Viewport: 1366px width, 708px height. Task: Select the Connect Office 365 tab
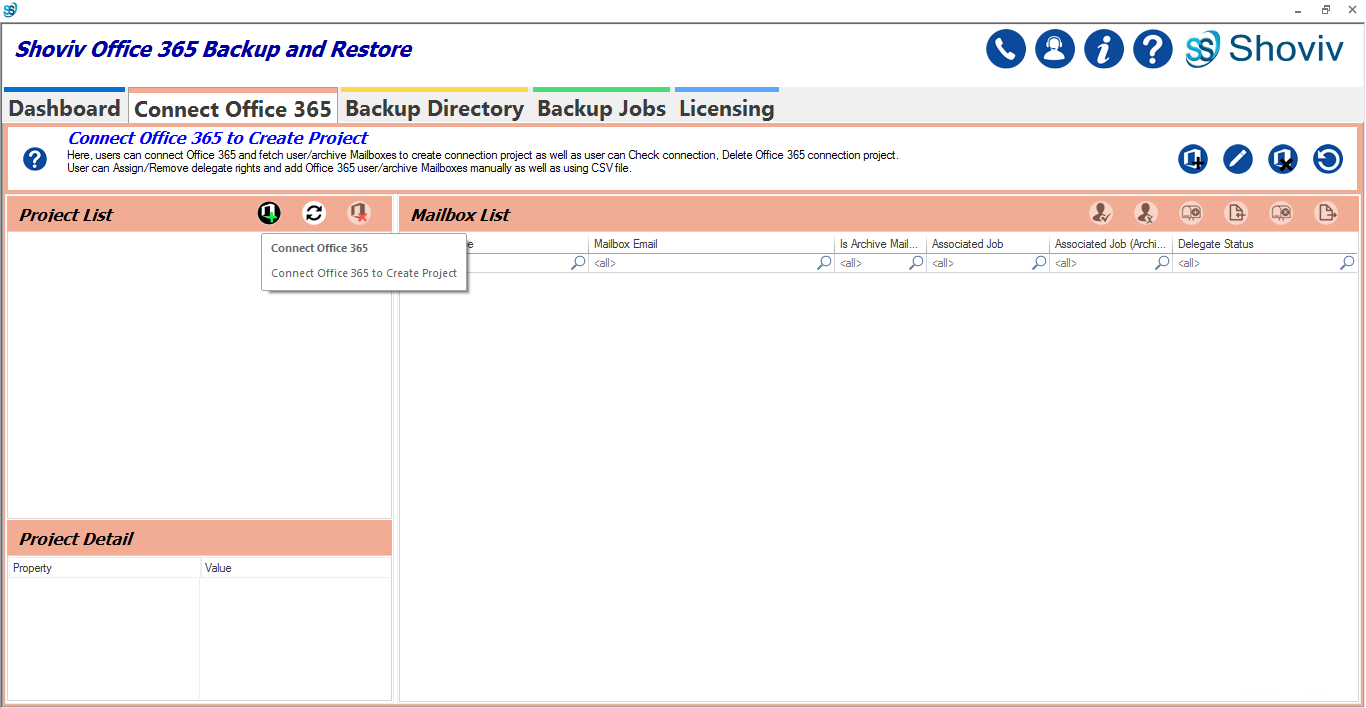pyautogui.click(x=233, y=107)
